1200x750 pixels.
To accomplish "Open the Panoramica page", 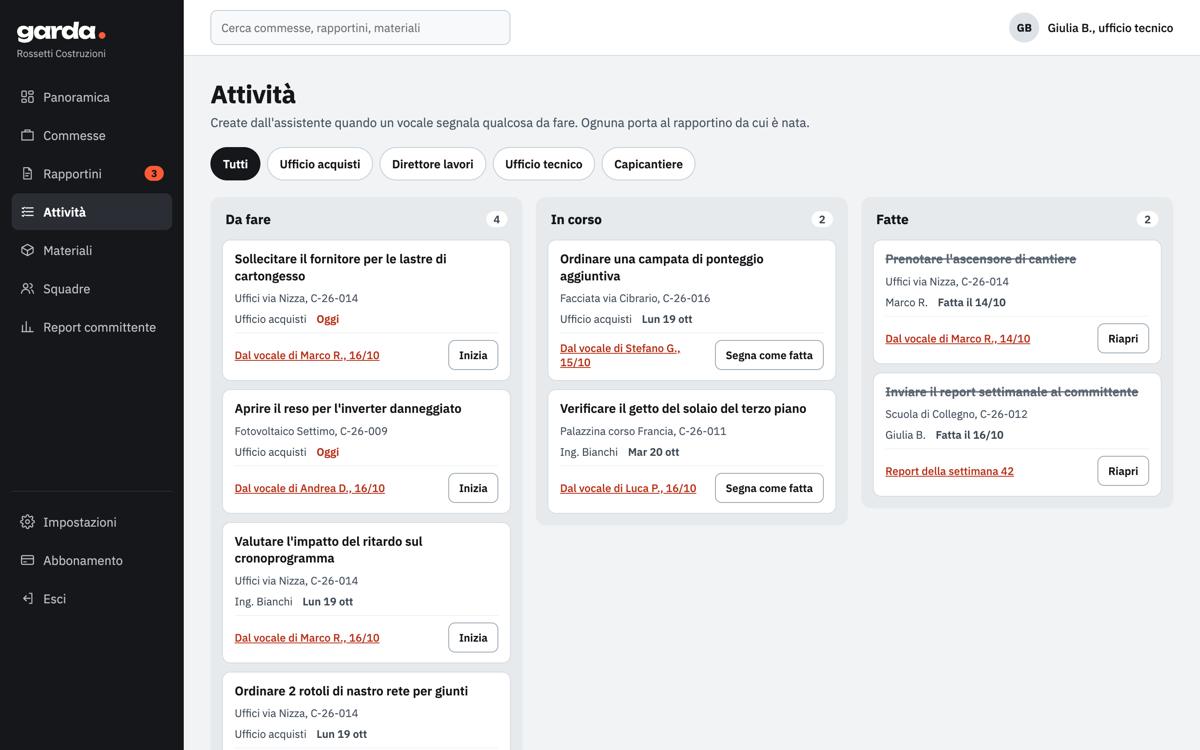I will coord(92,97).
